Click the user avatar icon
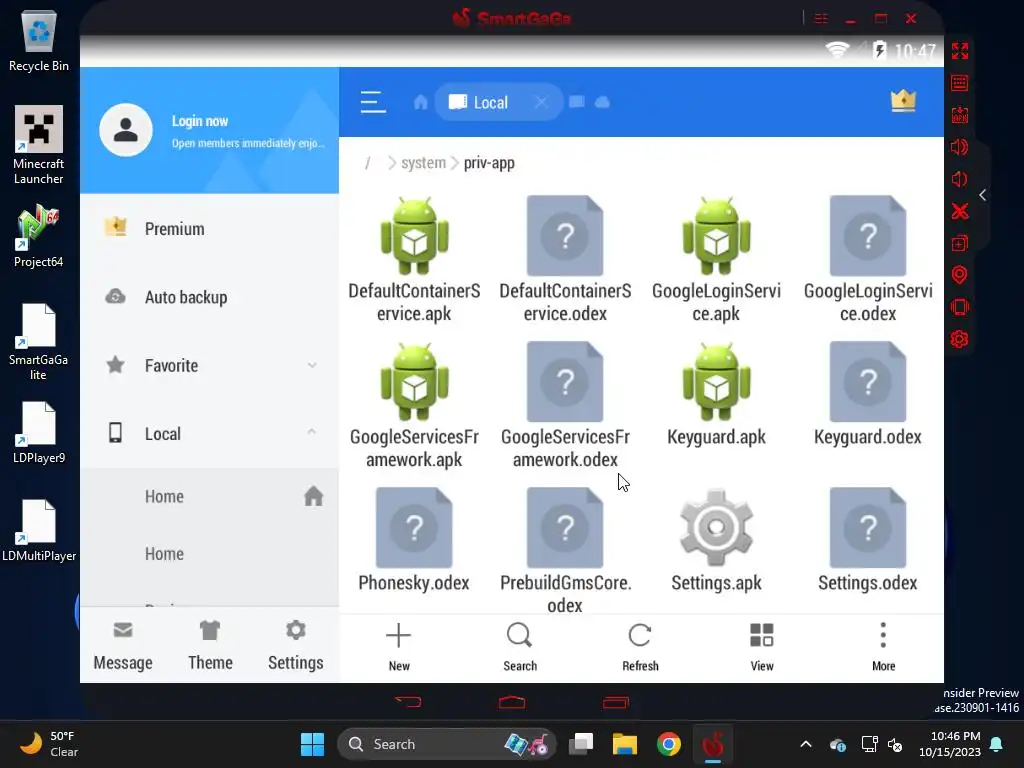Viewport: 1024px width, 768px height. pyautogui.click(x=126, y=129)
